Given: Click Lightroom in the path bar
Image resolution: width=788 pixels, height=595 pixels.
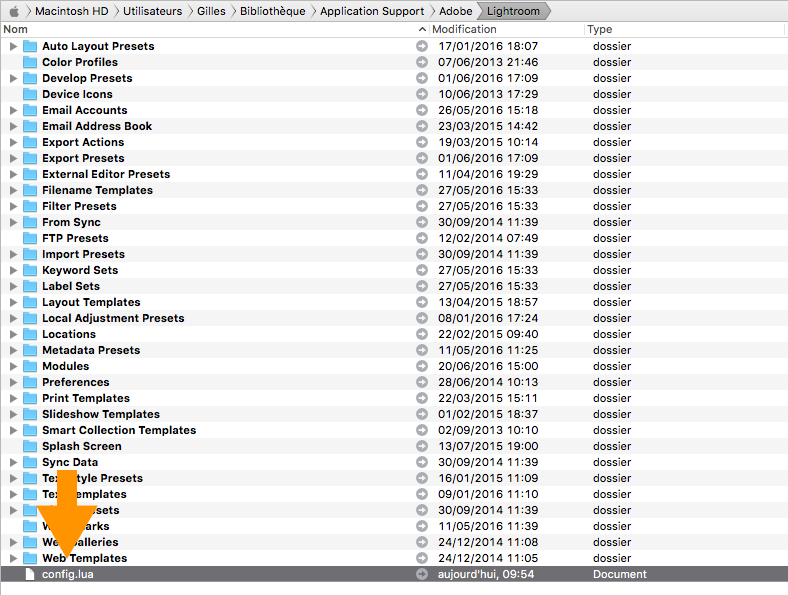Looking at the screenshot, I should [x=513, y=11].
